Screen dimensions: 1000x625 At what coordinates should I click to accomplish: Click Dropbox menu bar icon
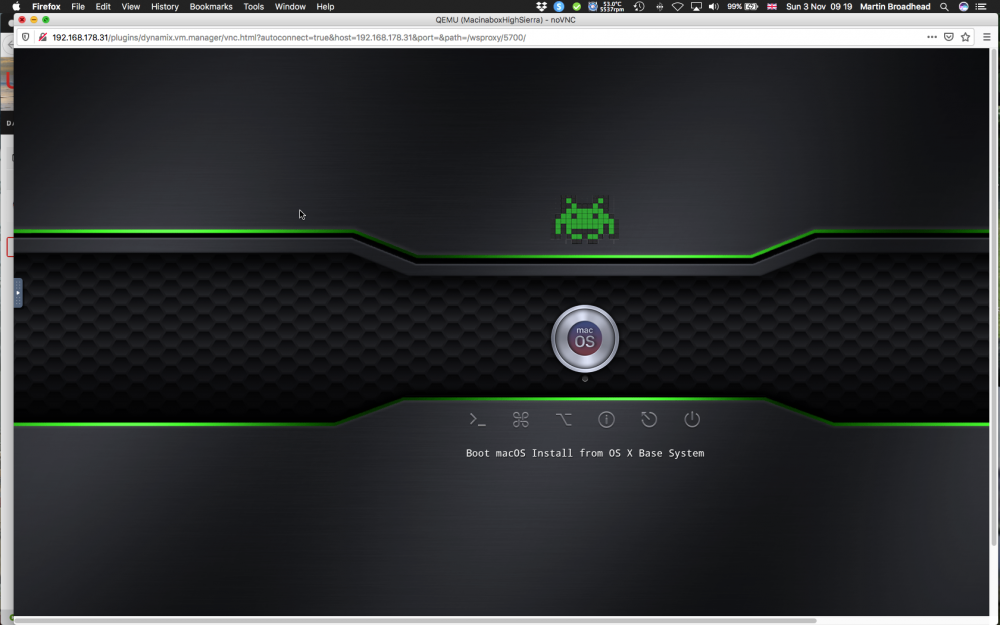coord(541,6)
